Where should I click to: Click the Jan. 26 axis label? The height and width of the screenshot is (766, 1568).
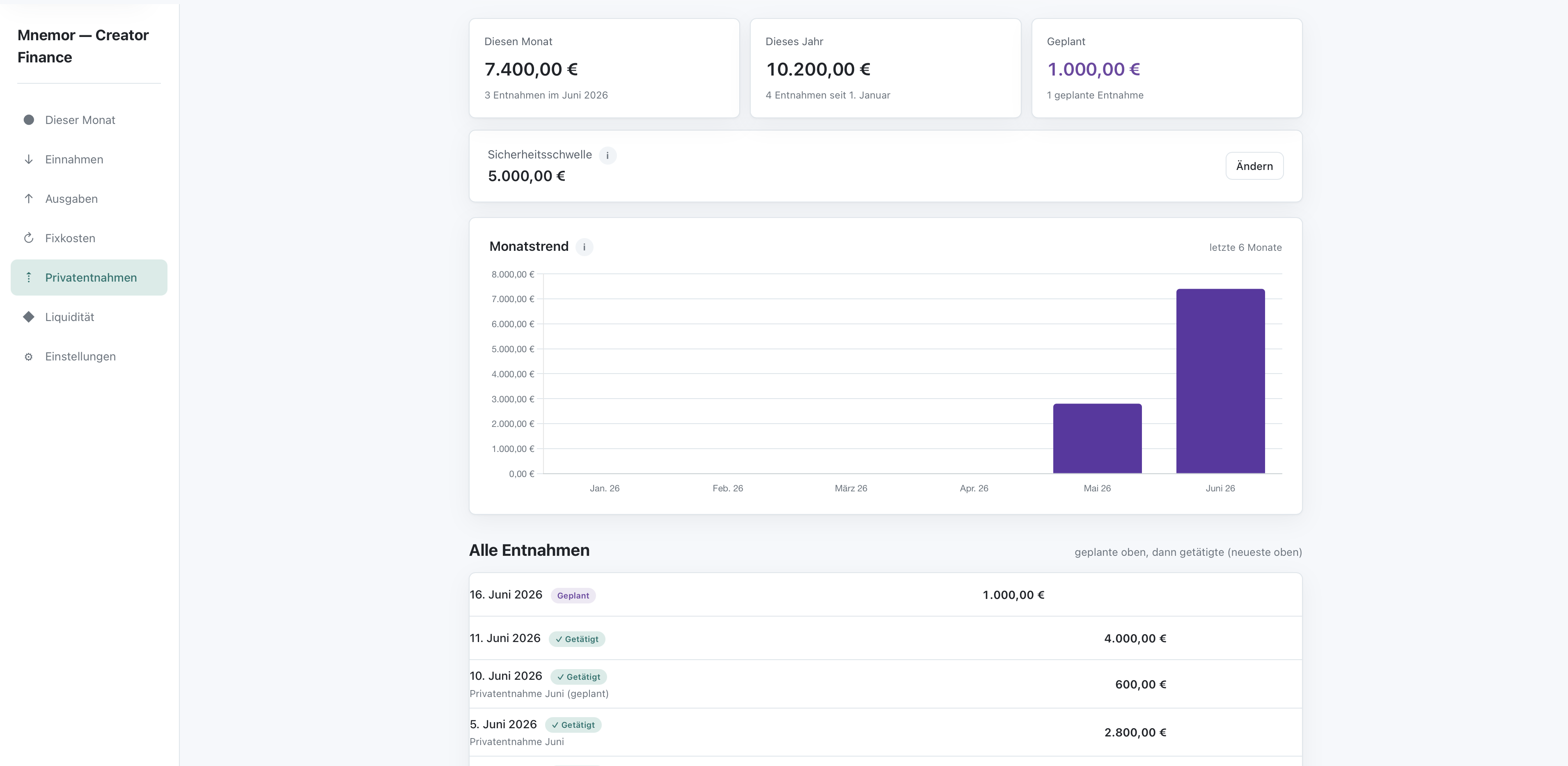coord(605,488)
